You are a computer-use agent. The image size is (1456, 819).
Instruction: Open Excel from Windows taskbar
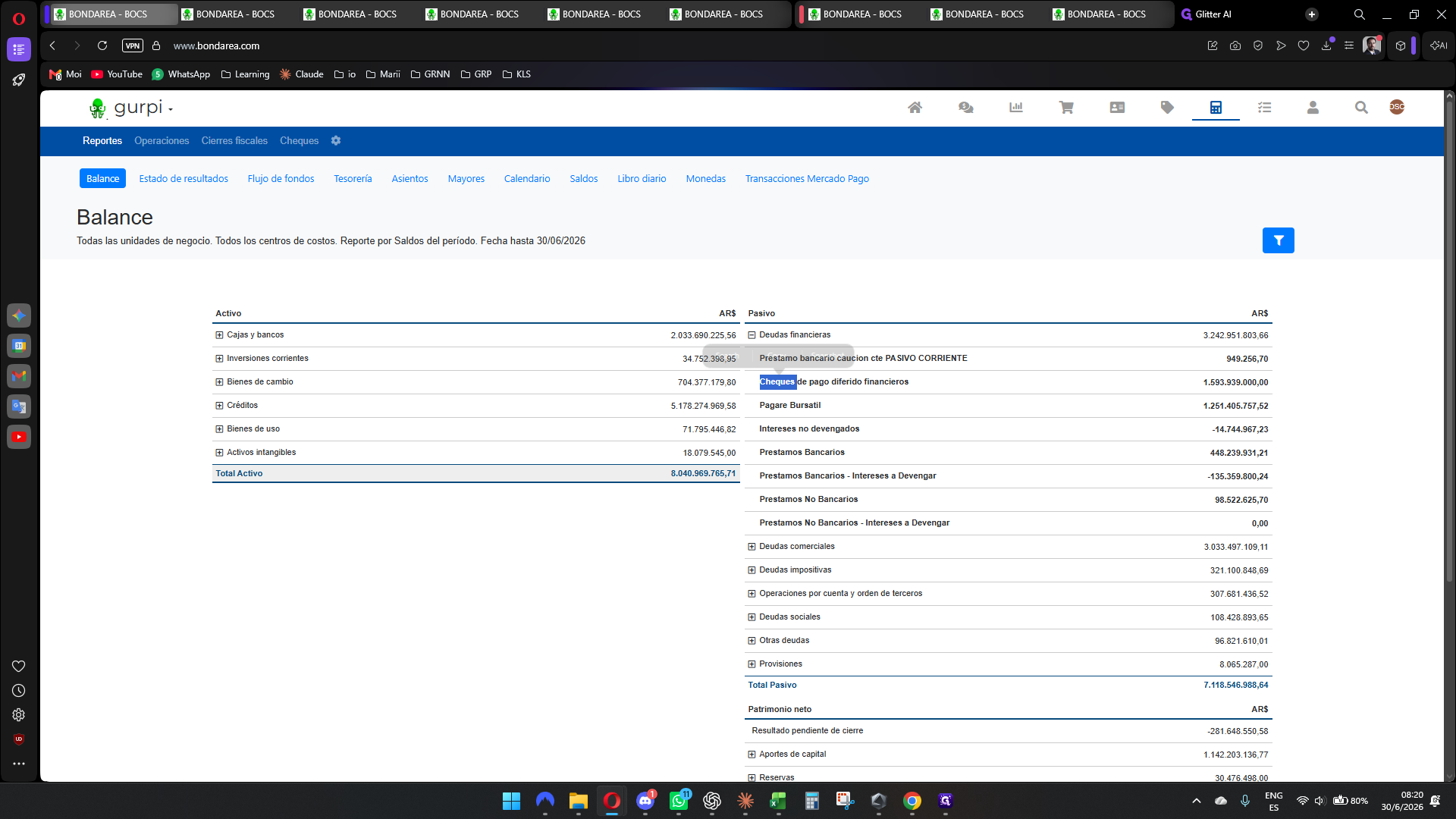coord(779,801)
